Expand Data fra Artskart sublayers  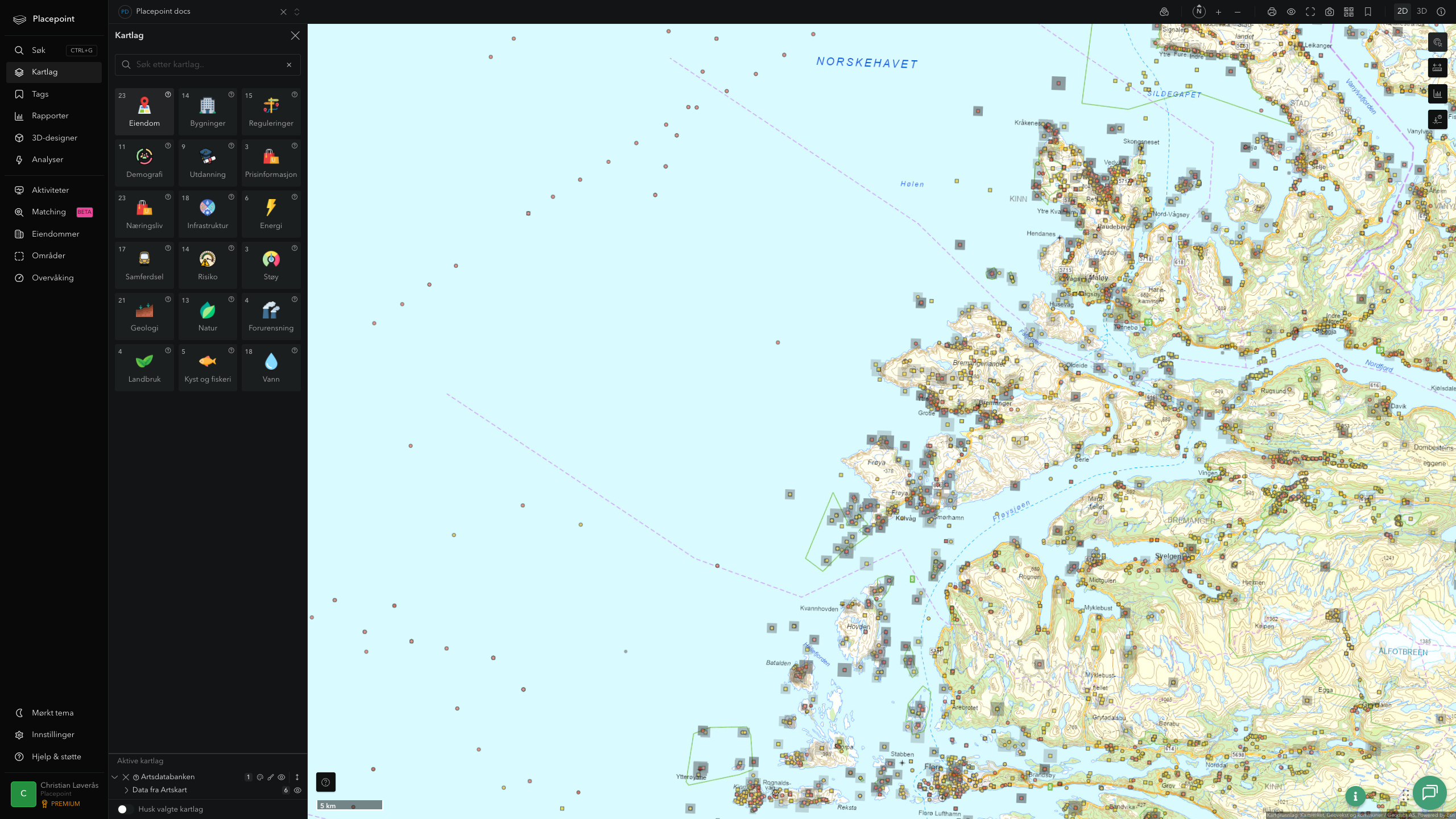(126, 790)
